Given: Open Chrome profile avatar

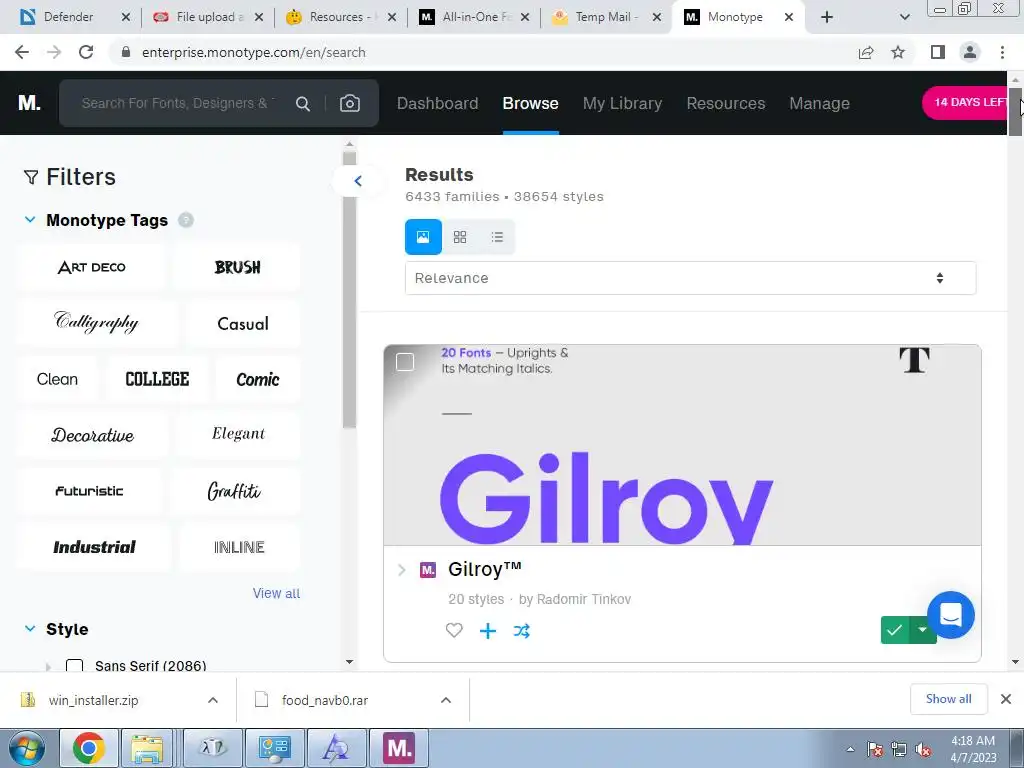Looking at the screenshot, I should [970, 52].
